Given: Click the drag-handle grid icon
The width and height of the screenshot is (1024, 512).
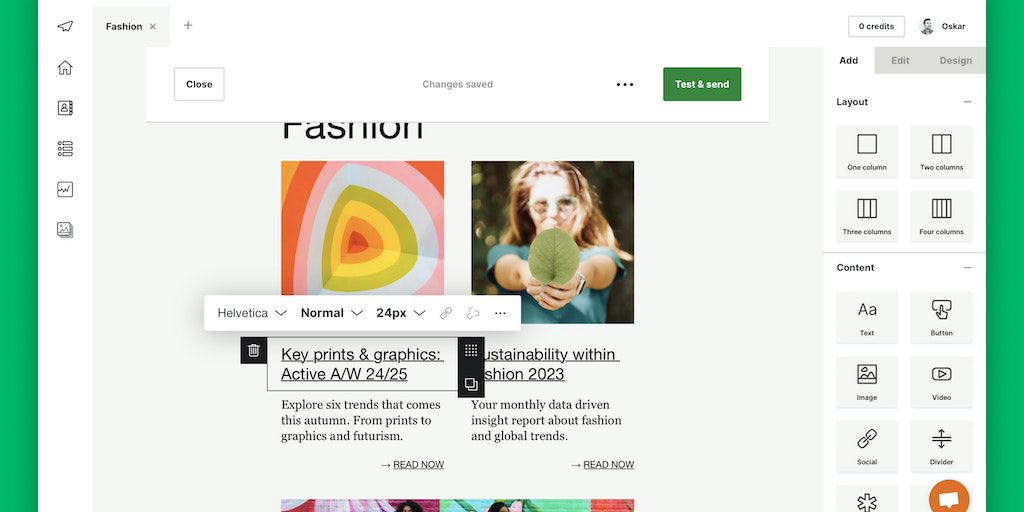Looking at the screenshot, I should click(471, 351).
